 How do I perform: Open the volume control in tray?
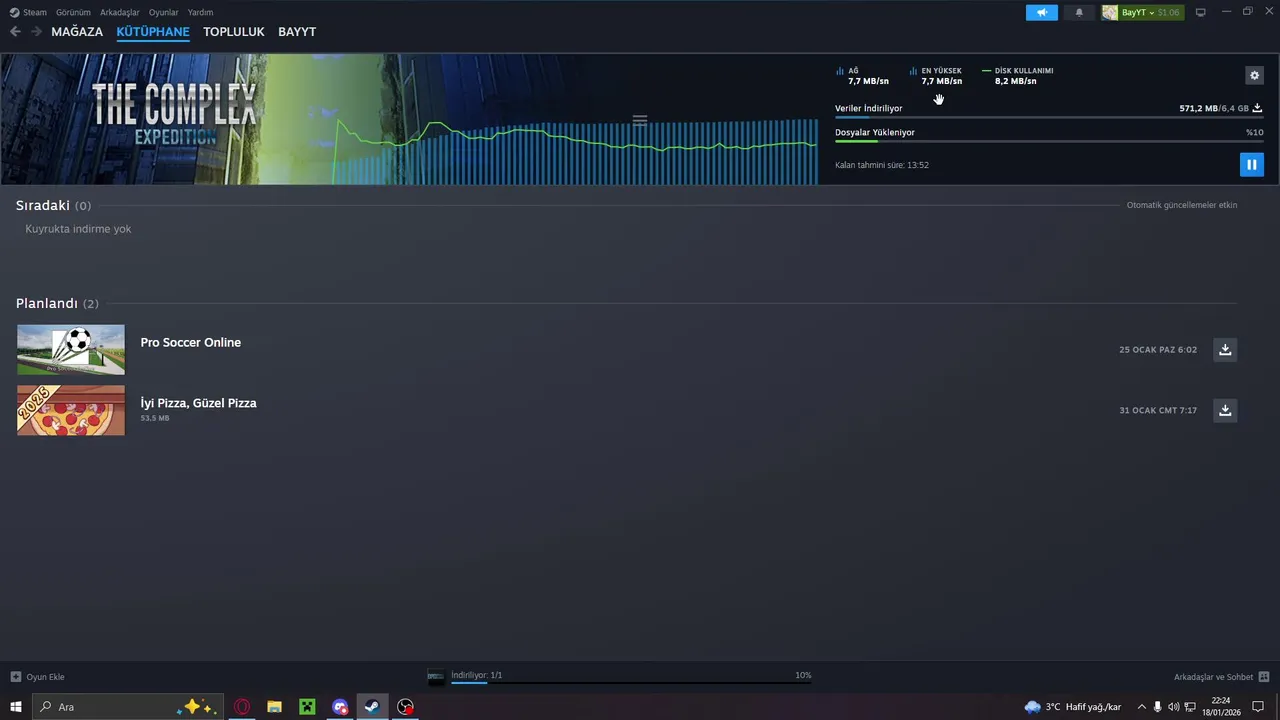pyautogui.click(x=1174, y=707)
